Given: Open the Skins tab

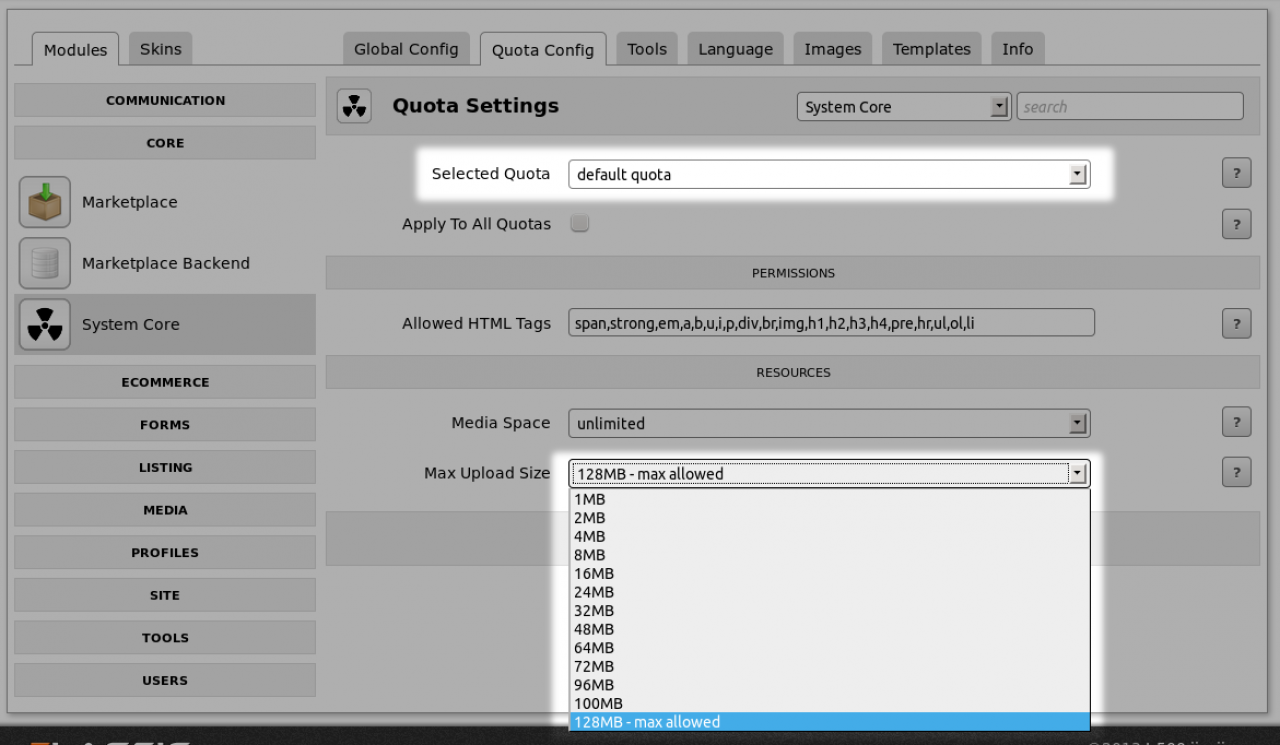Looking at the screenshot, I should 160,49.
